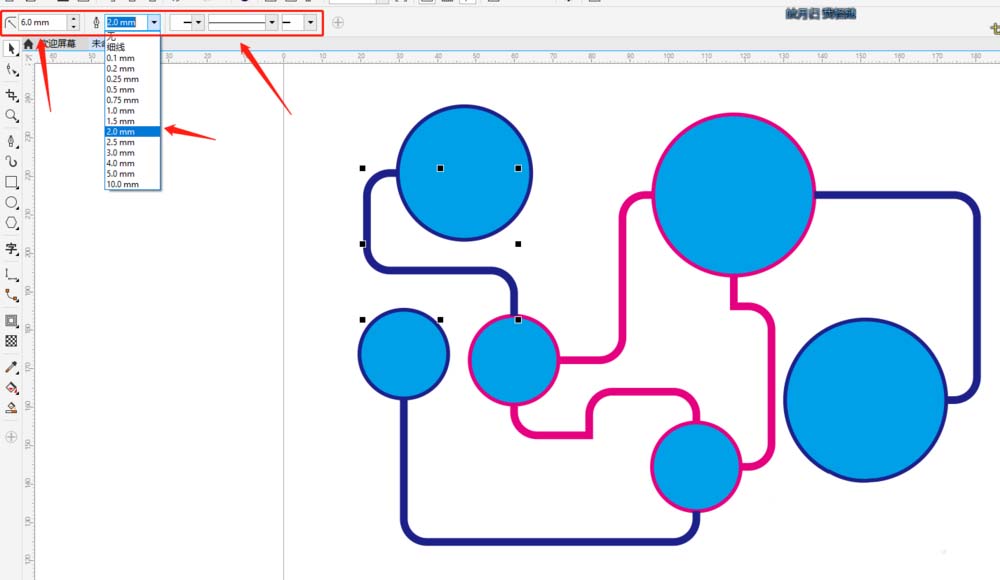Click the large dark-outlined right circle
The height and width of the screenshot is (580, 1000).
(865, 400)
